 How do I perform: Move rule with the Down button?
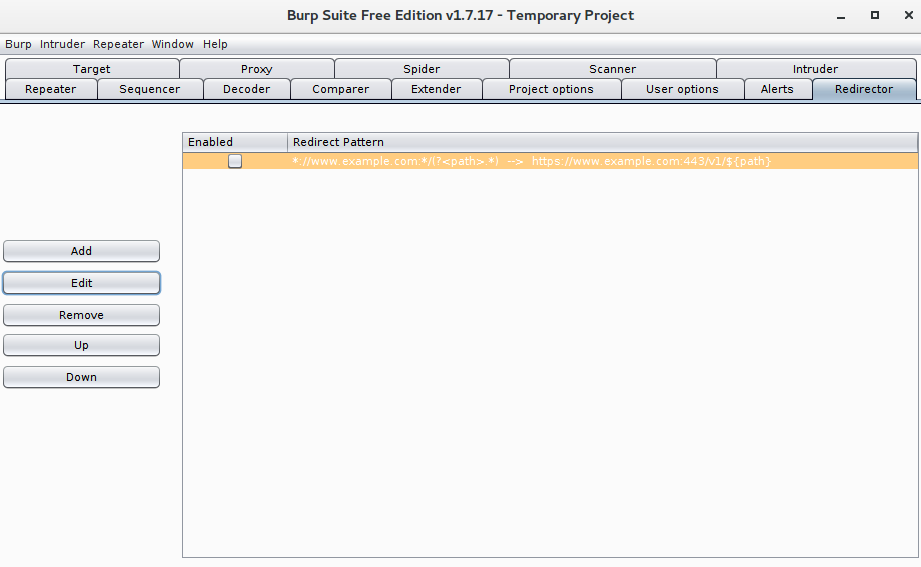coord(81,377)
